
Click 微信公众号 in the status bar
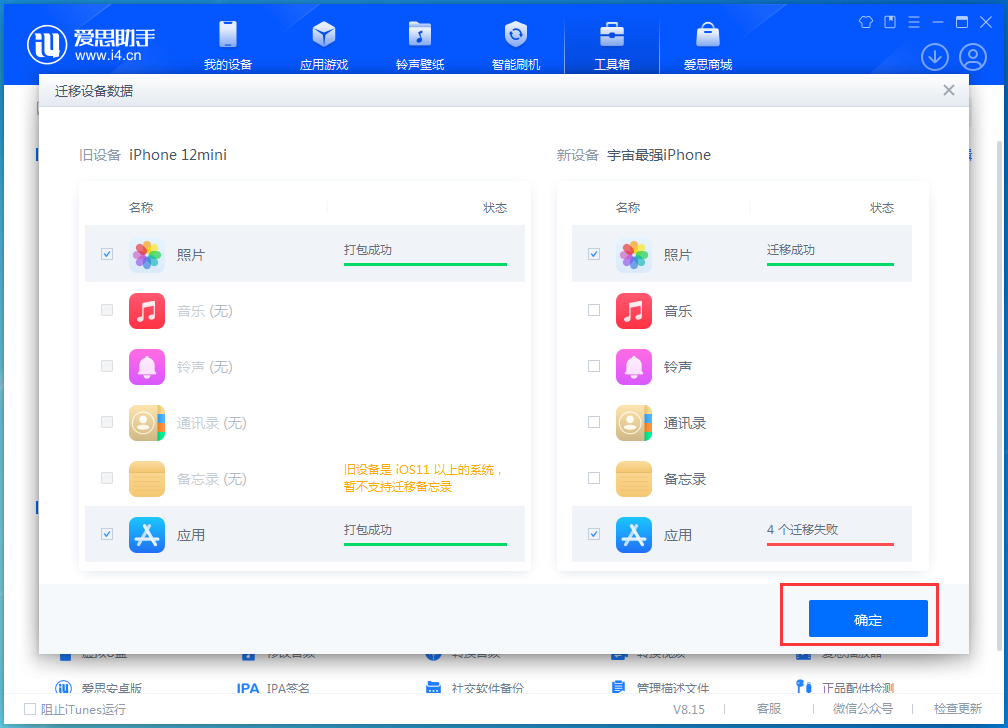[863, 709]
